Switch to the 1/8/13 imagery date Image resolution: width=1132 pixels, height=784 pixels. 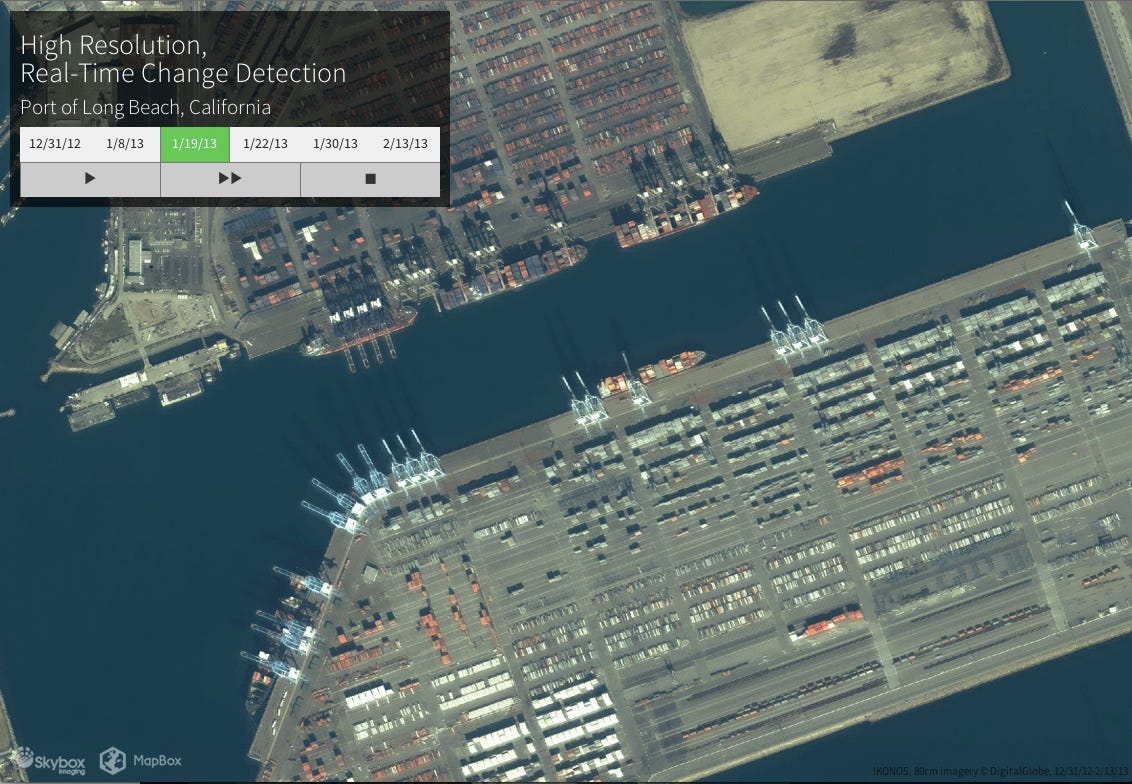click(x=124, y=143)
